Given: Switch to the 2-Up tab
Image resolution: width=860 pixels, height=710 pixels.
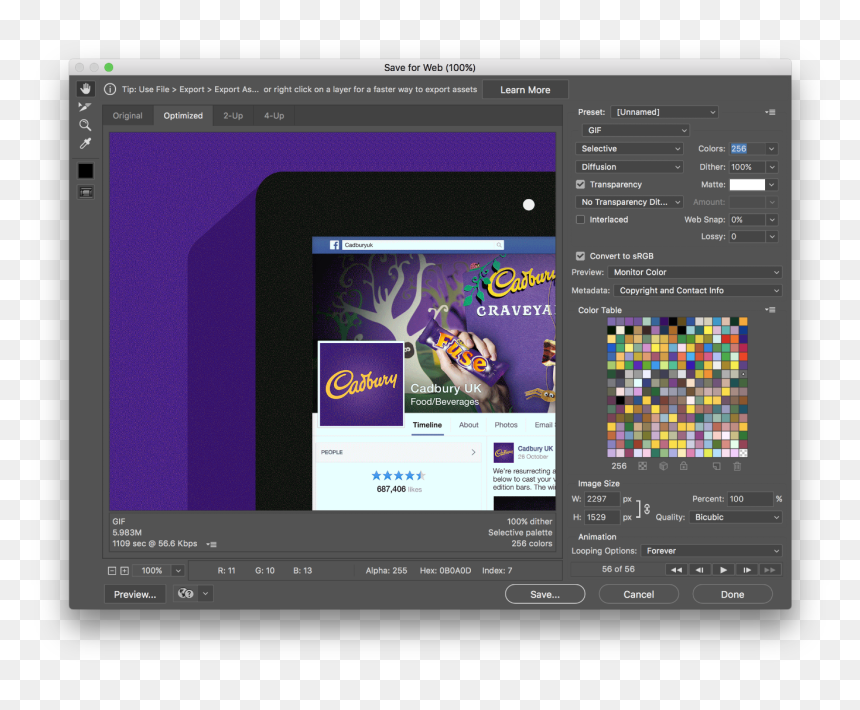Looking at the screenshot, I should pyautogui.click(x=233, y=116).
